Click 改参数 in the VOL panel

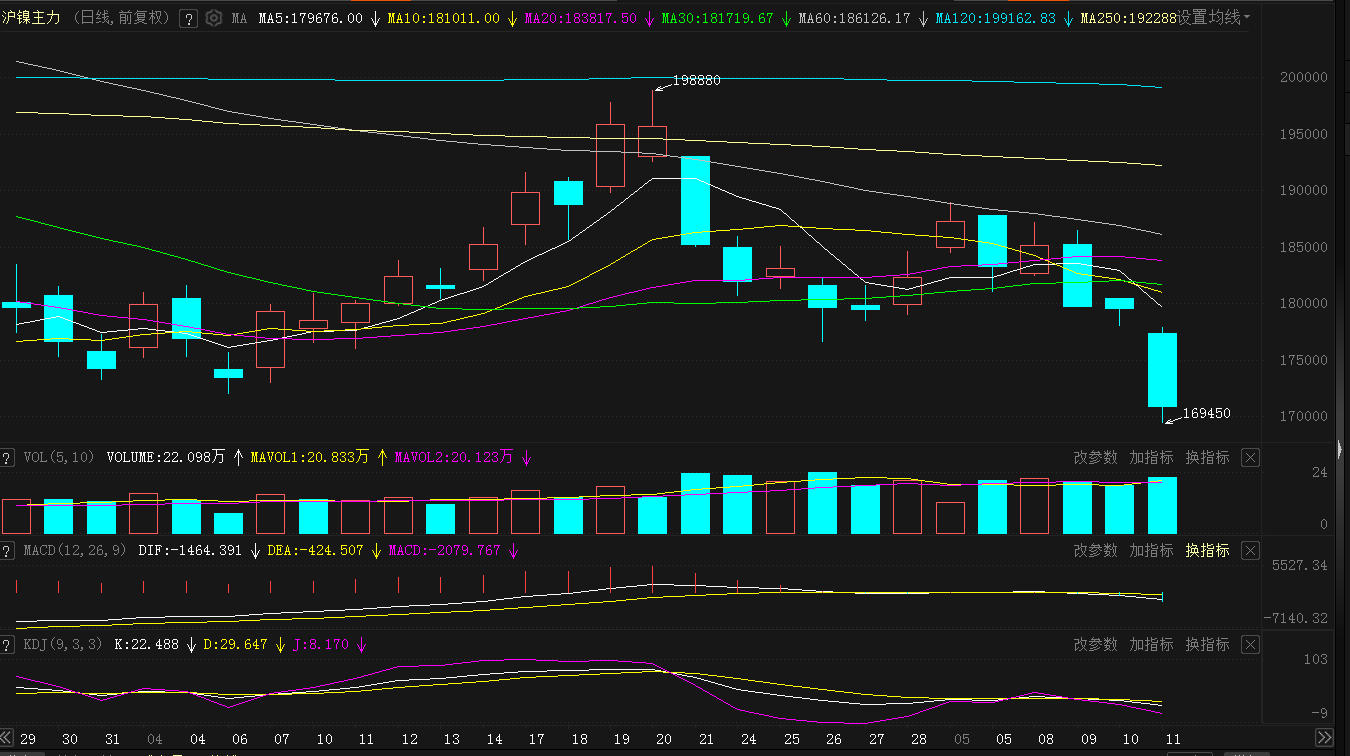click(1095, 457)
